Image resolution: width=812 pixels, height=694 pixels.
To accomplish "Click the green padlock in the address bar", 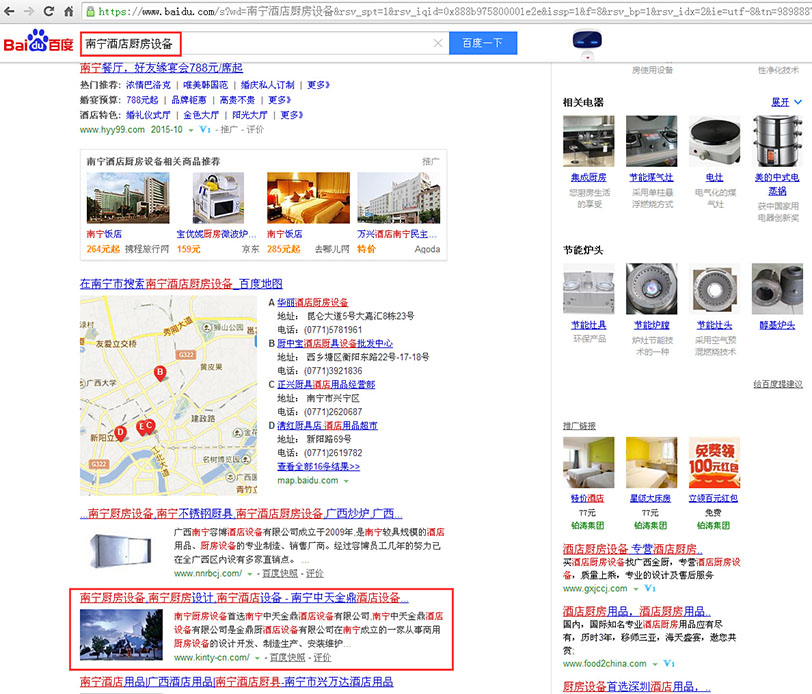I will [x=90, y=11].
